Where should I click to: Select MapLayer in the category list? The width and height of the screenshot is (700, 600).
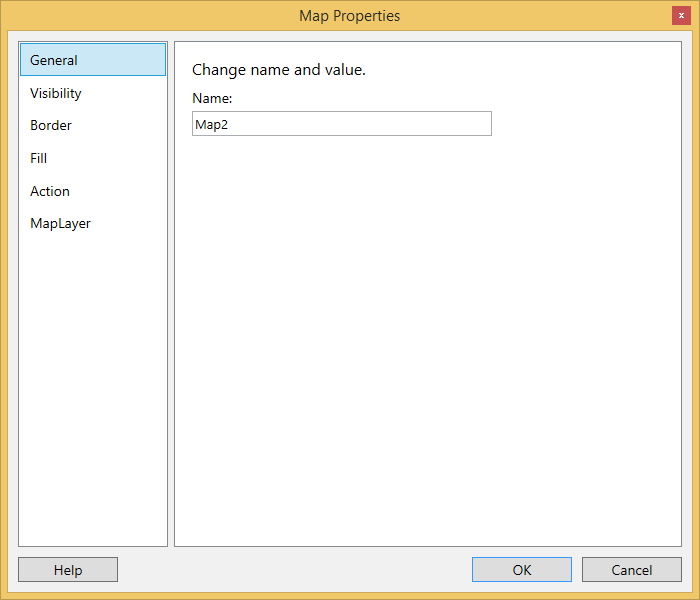tap(60, 223)
